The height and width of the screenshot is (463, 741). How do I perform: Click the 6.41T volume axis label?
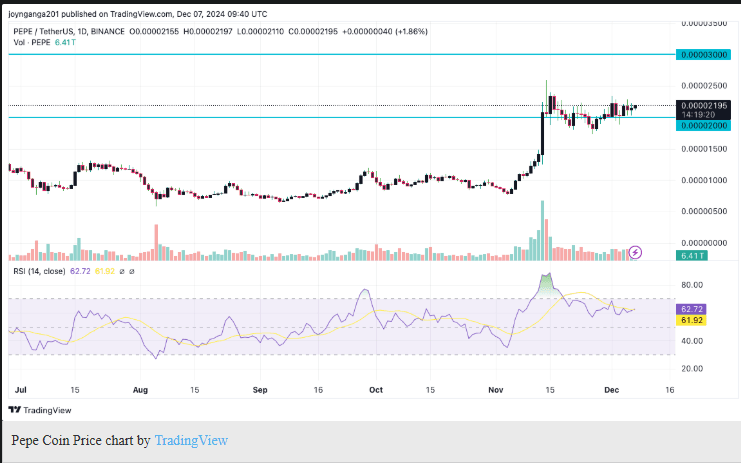coord(692,256)
